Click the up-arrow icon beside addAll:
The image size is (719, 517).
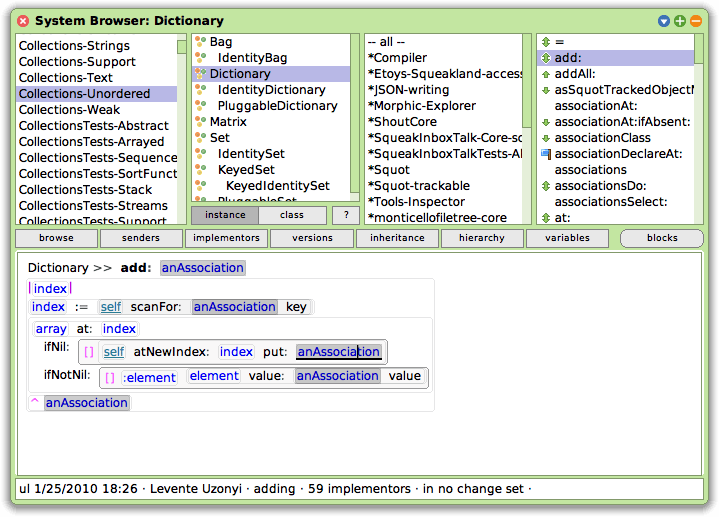pyautogui.click(x=545, y=74)
